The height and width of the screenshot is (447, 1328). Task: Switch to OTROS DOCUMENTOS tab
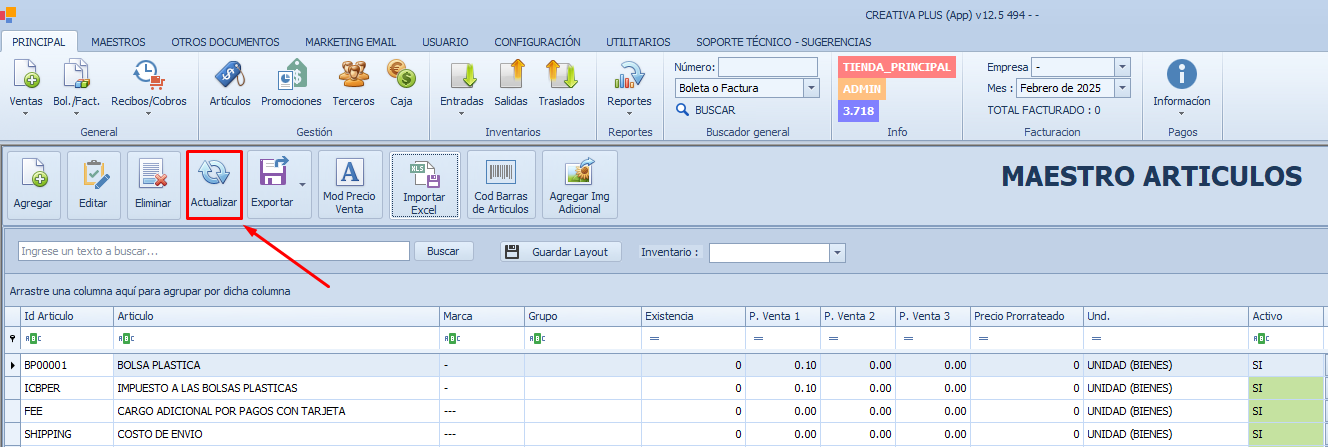click(225, 42)
